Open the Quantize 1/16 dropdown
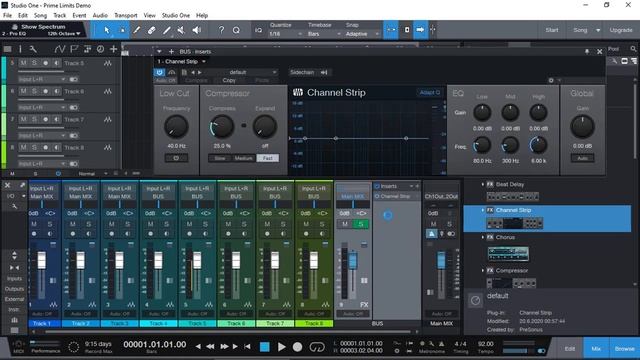The image size is (640, 360). coord(286,34)
